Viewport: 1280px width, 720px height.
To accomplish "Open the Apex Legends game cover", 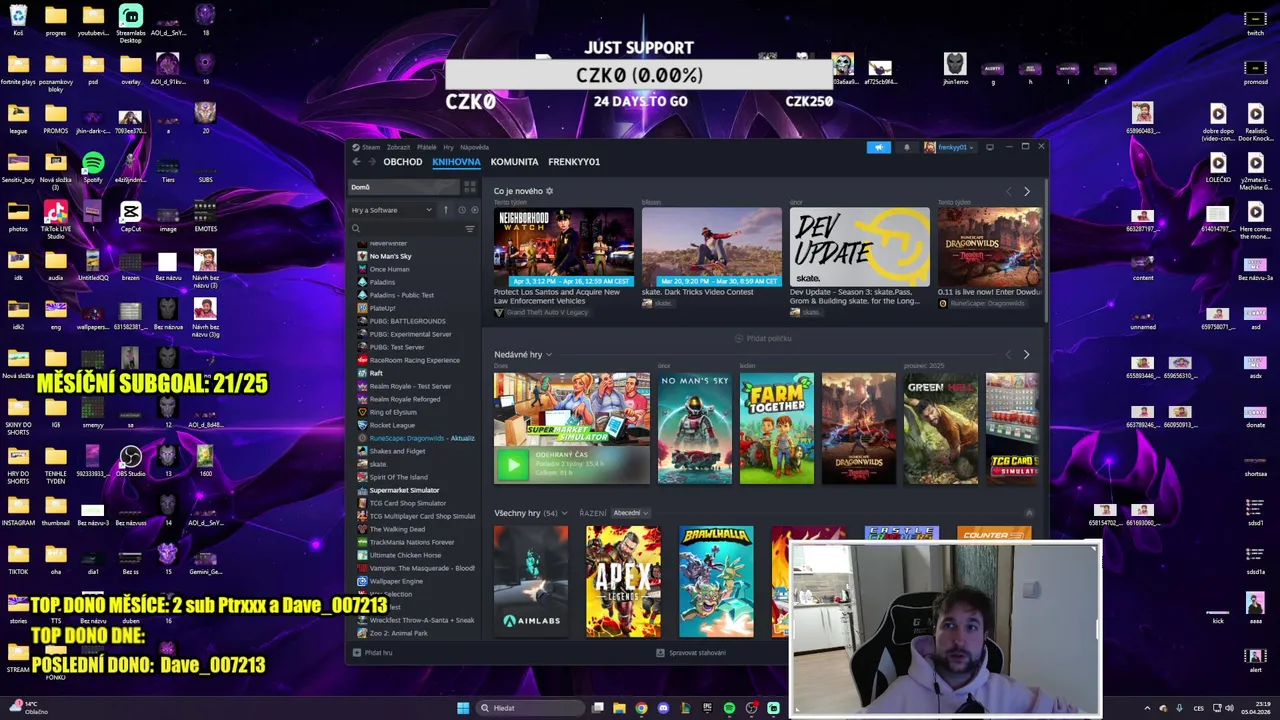I will [x=623, y=582].
